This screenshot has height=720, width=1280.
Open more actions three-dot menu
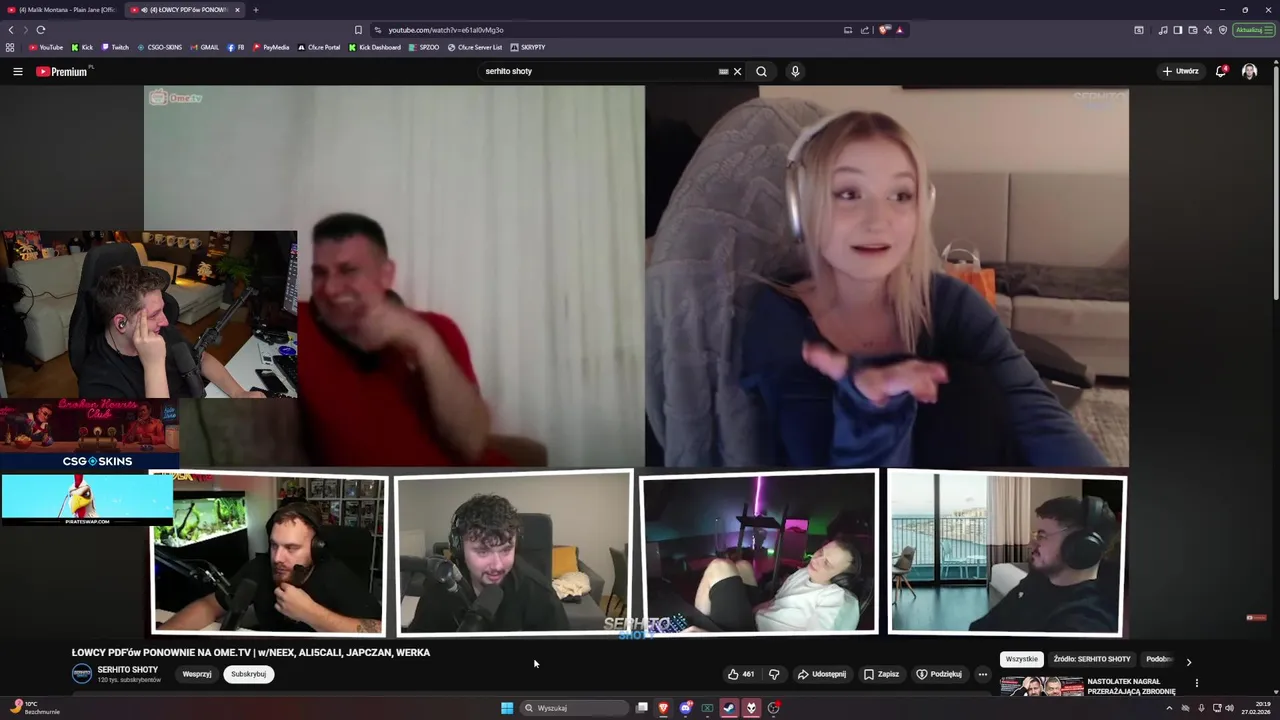click(x=982, y=674)
